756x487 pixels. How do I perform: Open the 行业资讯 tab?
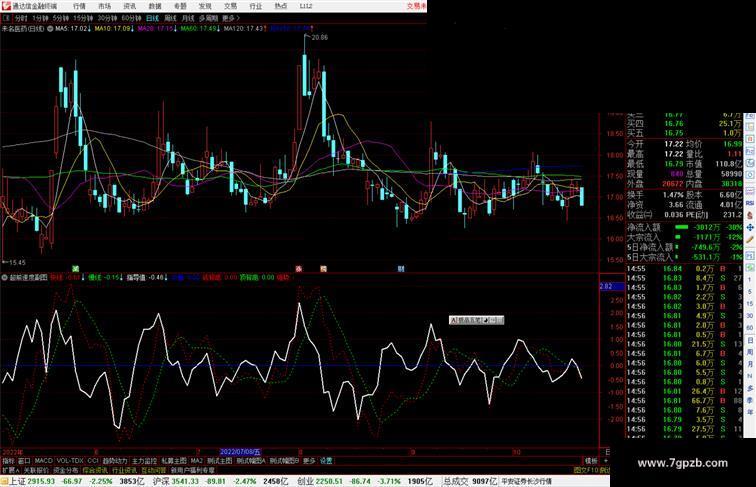(x=124, y=470)
